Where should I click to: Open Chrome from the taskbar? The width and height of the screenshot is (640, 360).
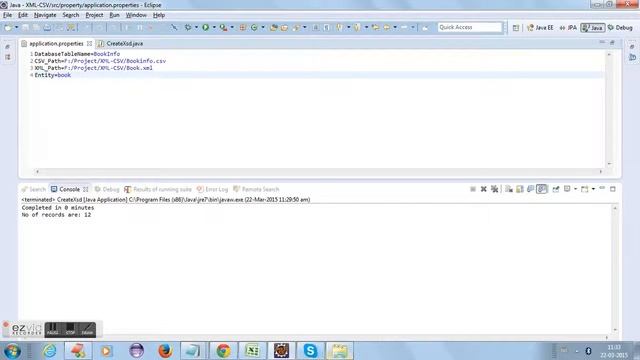pos(223,351)
